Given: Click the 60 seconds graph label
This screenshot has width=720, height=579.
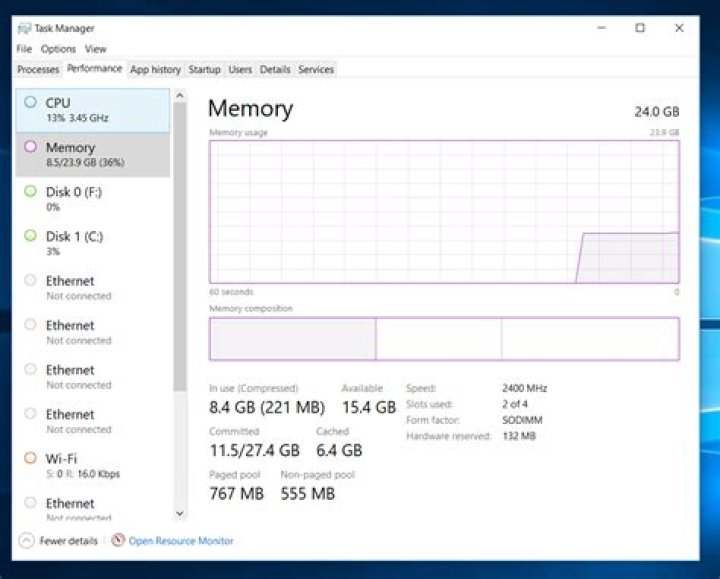Looking at the screenshot, I should tap(231, 292).
